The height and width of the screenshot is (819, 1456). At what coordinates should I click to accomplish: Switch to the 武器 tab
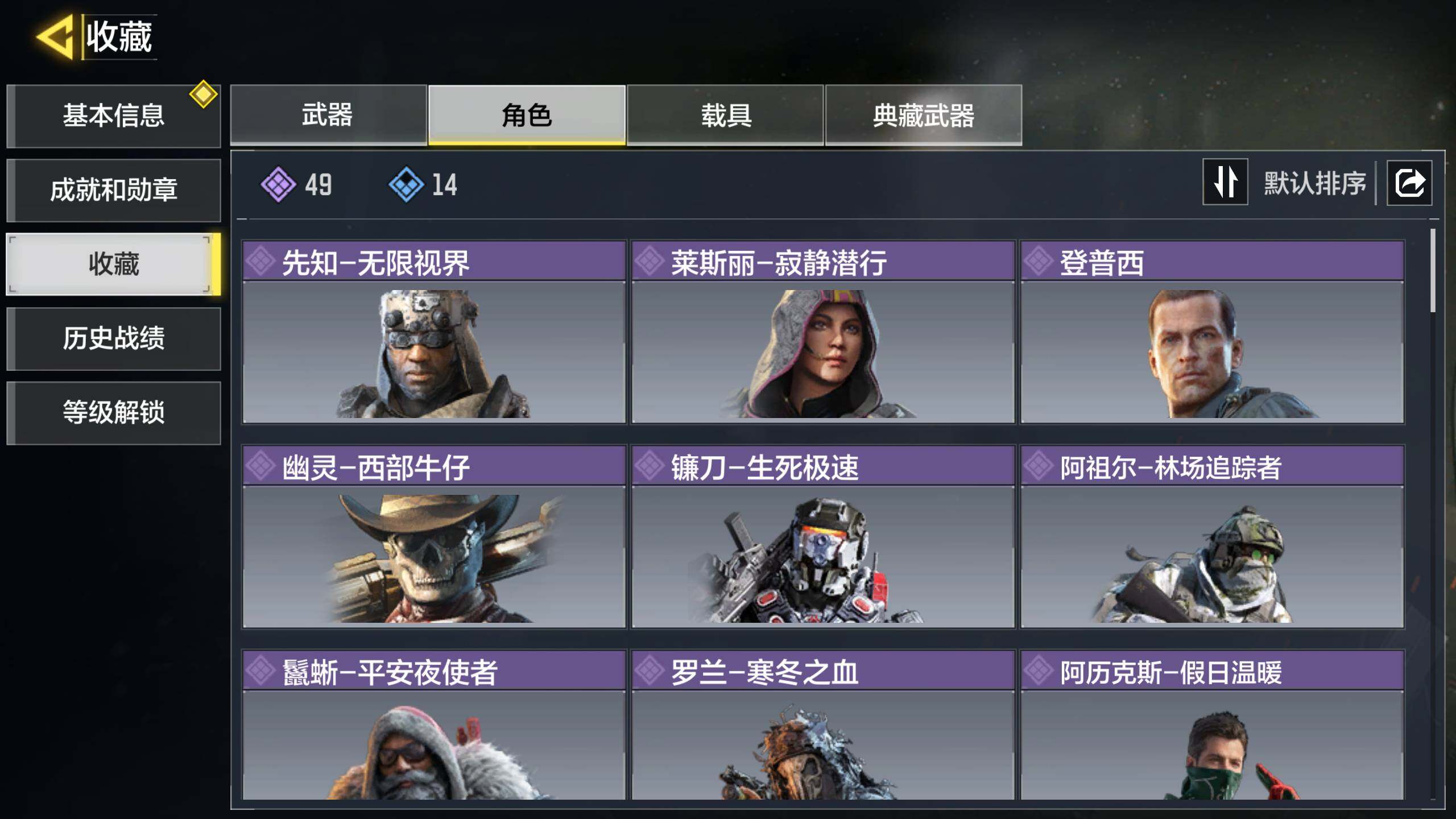pyautogui.click(x=328, y=115)
